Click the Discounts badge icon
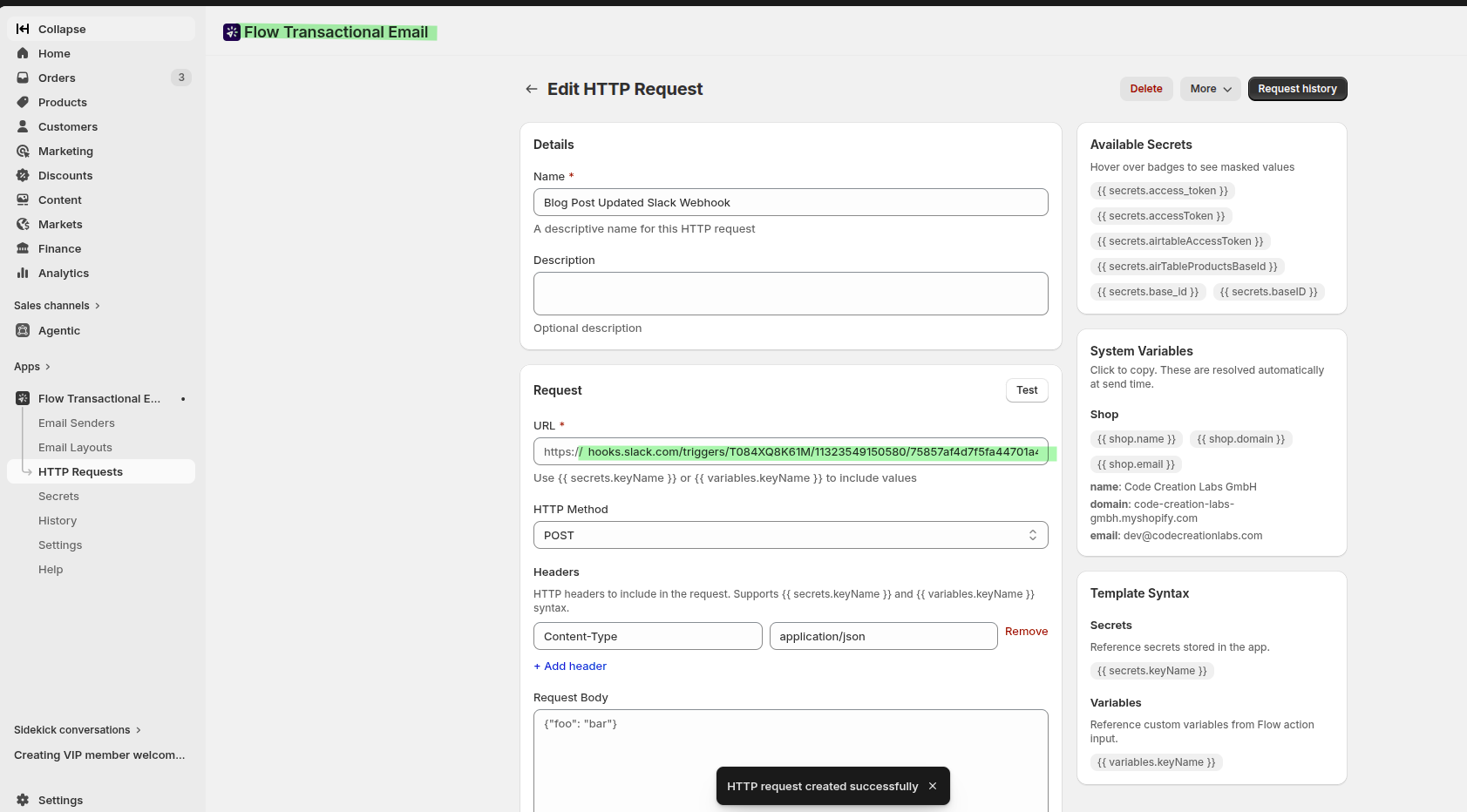Screen dimensions: 1467x812 pyautogui.click(x=23, y=175)
